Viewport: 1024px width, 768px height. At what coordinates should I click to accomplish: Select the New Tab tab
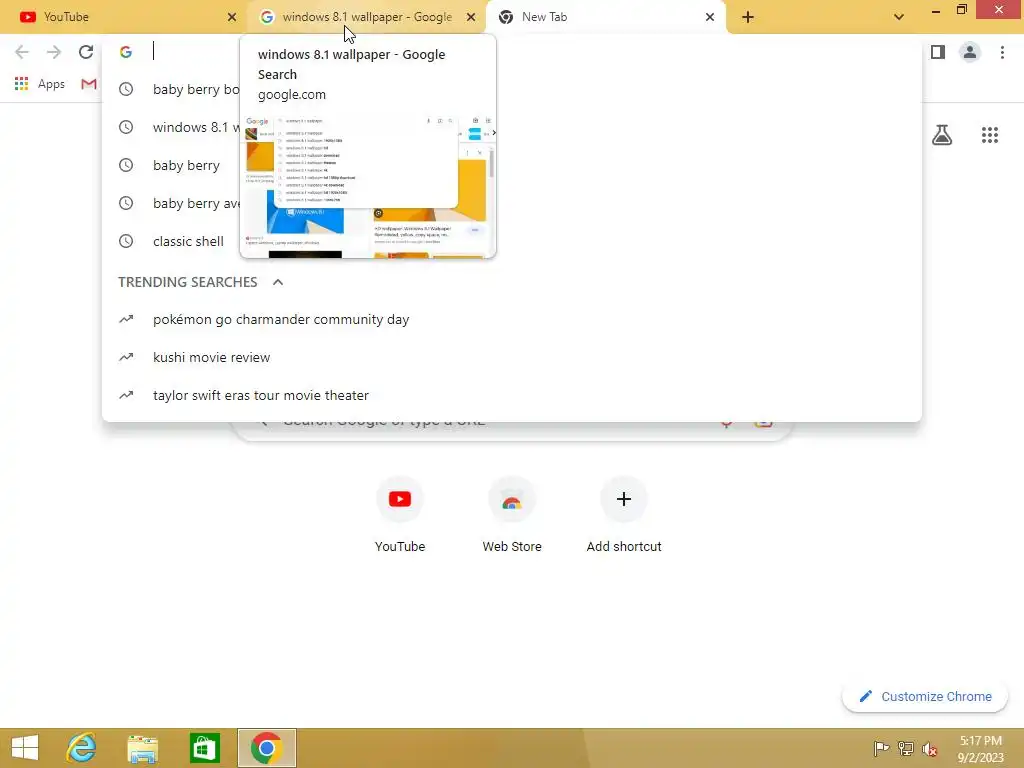[x=606, y=17]
